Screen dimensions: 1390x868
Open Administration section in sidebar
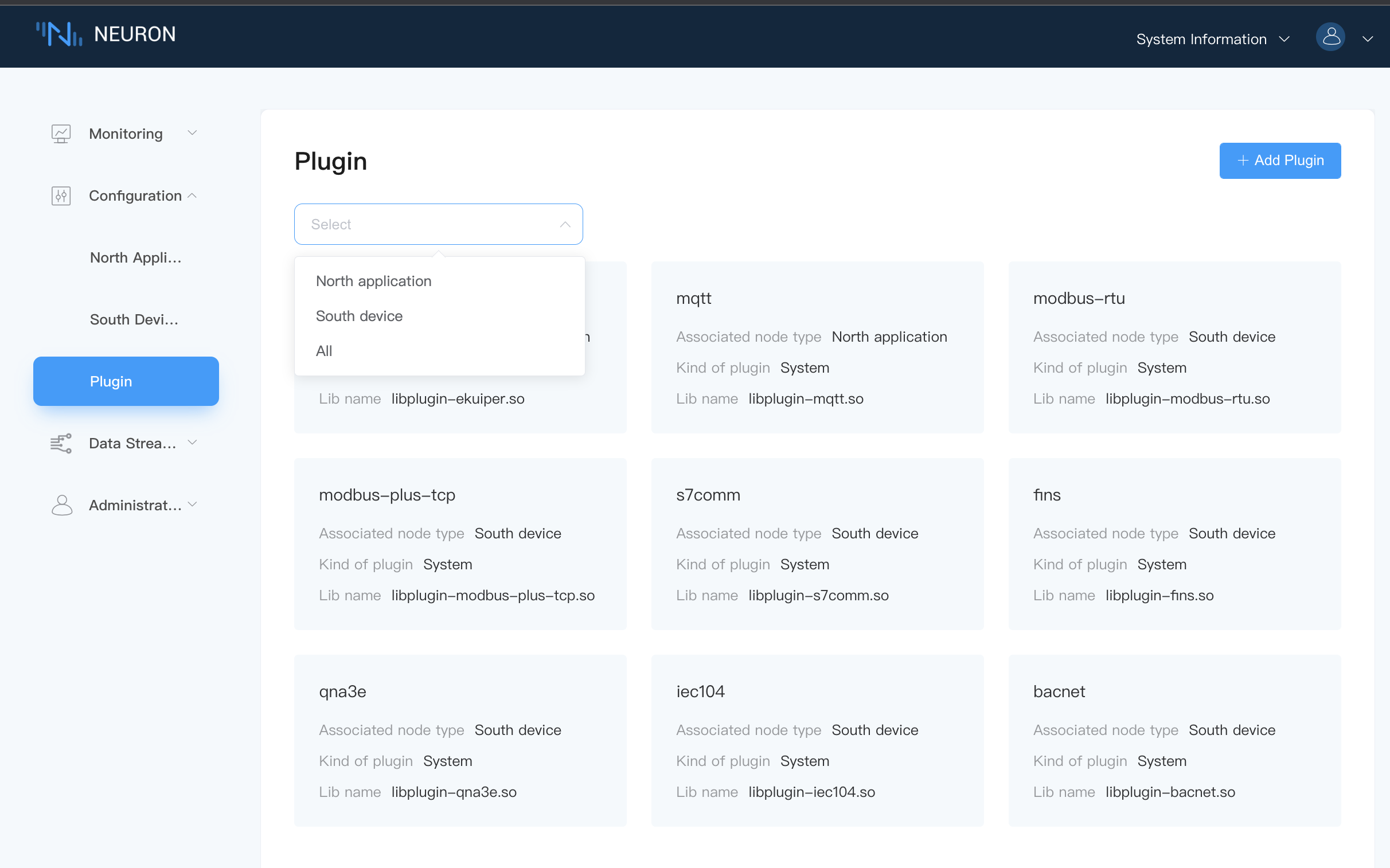tap(124, 505)
